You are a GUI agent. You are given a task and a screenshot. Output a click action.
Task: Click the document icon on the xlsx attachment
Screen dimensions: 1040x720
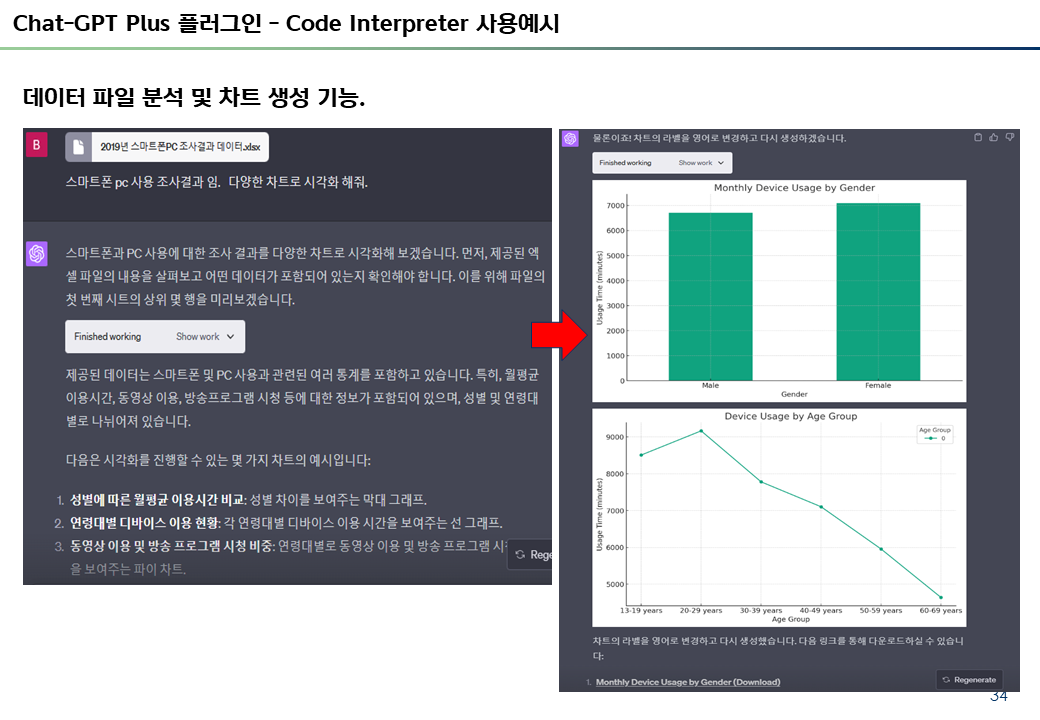78,147
